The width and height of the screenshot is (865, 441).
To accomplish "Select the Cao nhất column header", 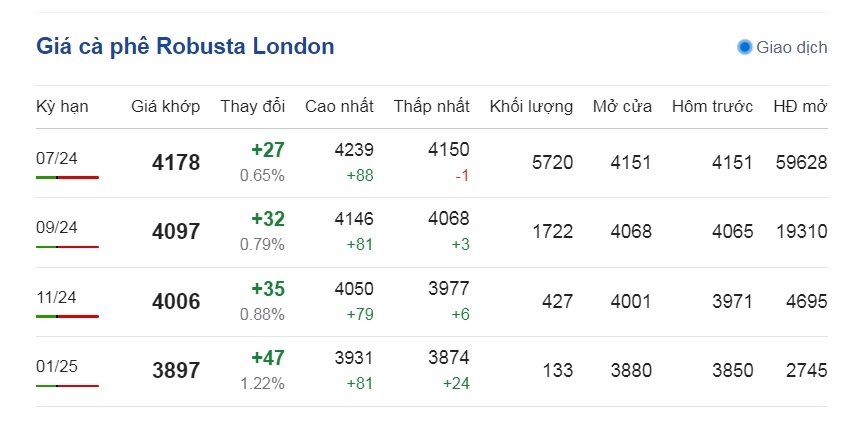I will (339, 107).
